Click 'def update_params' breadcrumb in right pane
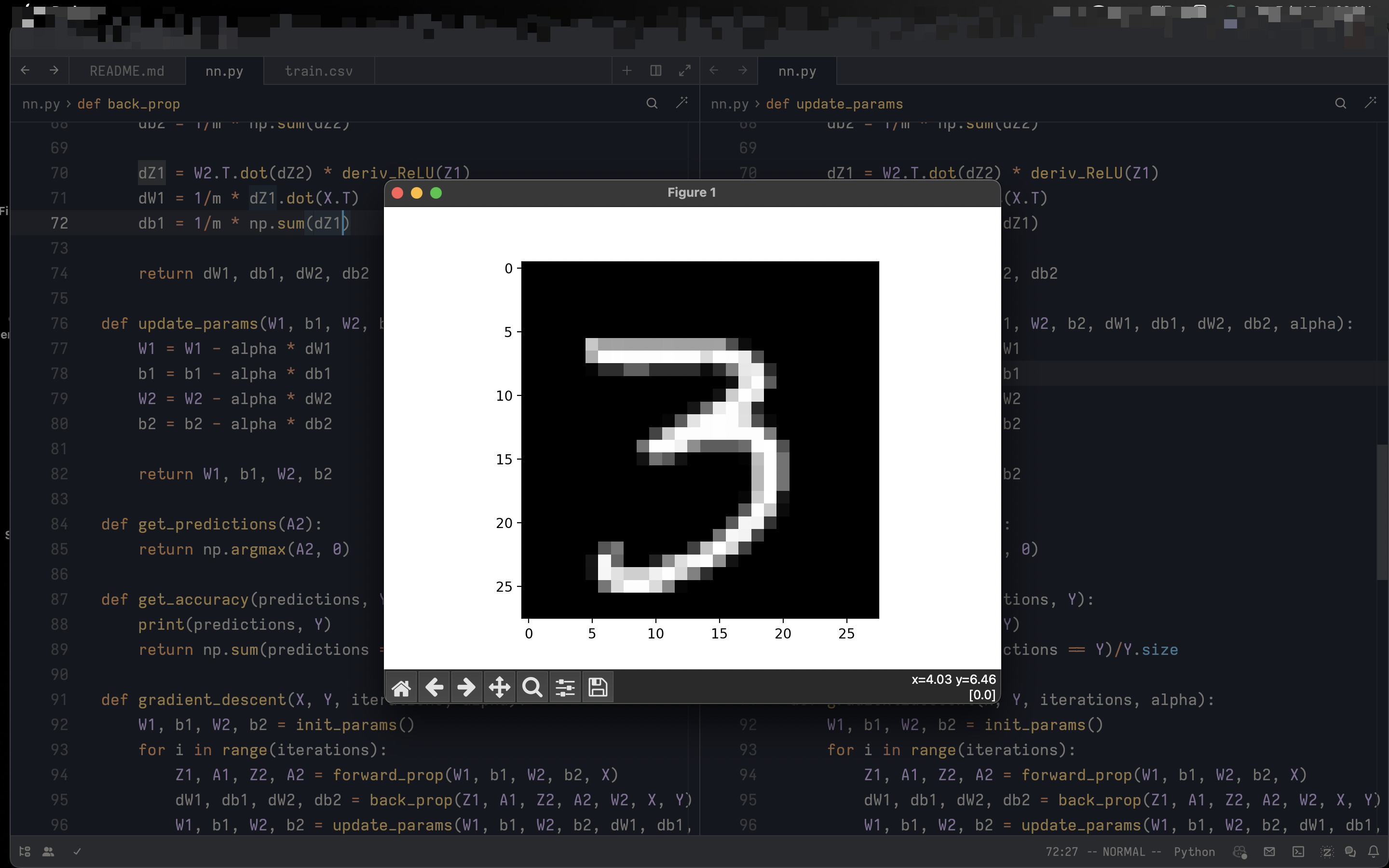This screenshot has height=868, width=1389. (x=834, y=104)
